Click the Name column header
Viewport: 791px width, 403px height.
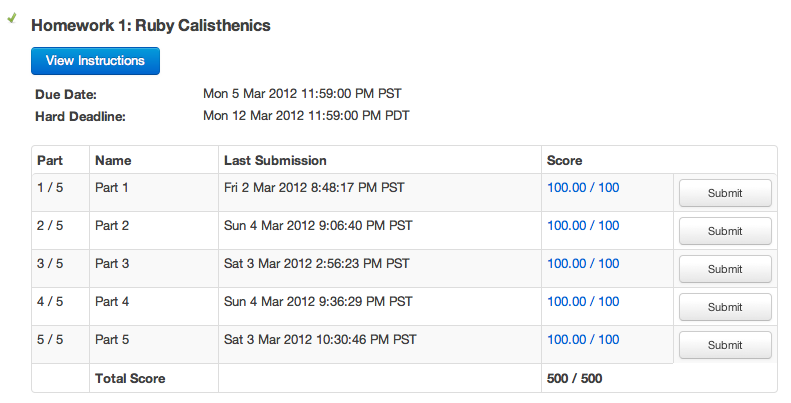tap(113, 160)
